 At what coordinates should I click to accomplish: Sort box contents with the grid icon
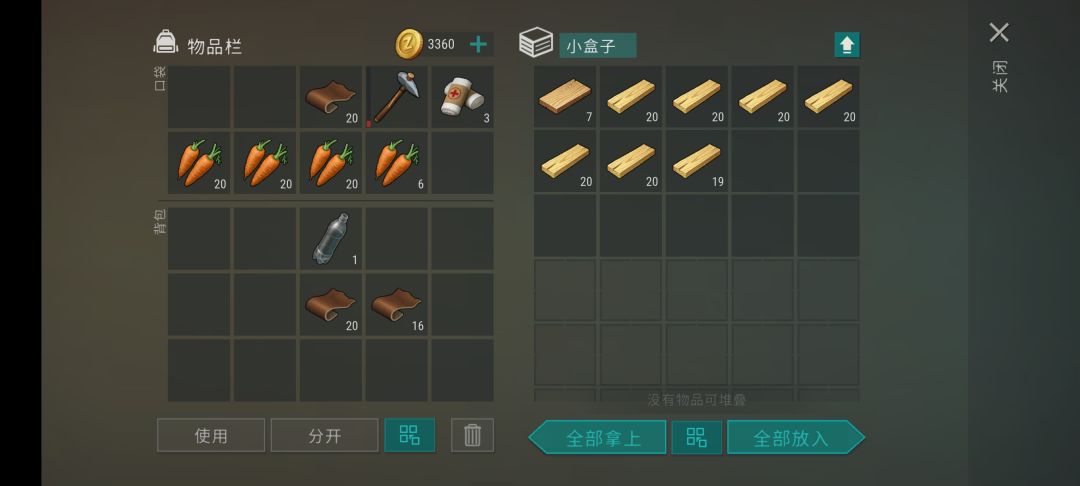pos(696,437)
